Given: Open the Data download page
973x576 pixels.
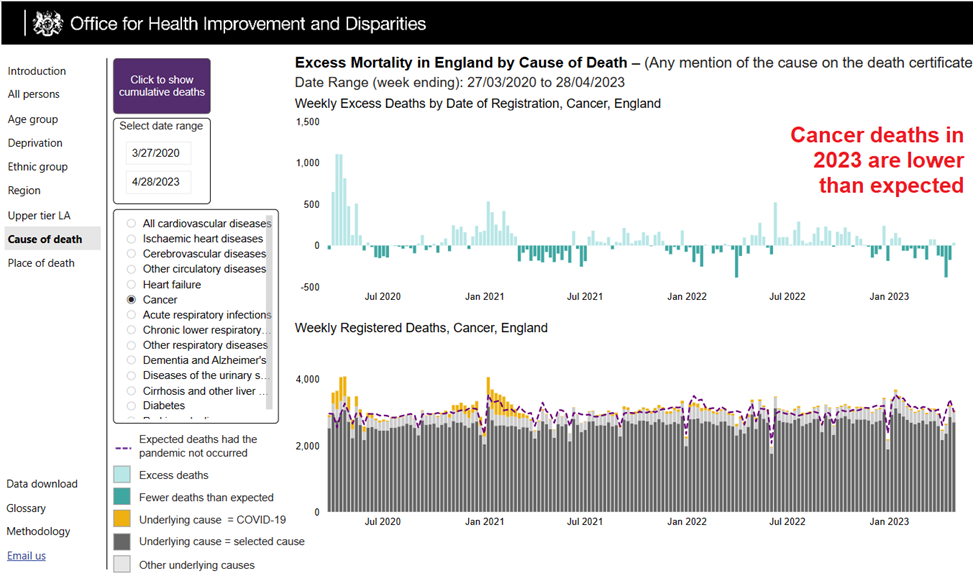Looking at the screenshot, I should click(x=42, y=484).
